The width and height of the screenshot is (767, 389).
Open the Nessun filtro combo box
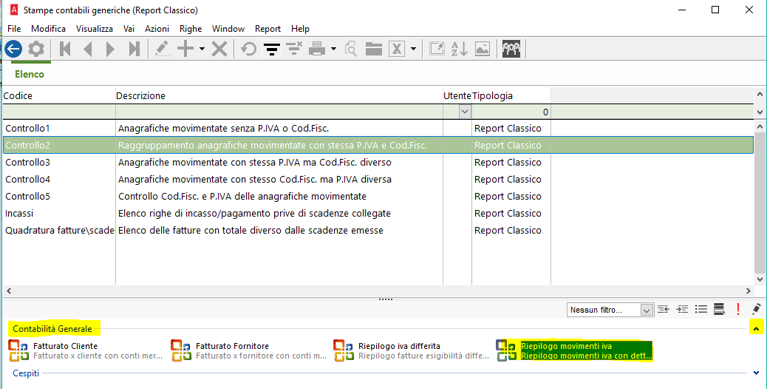pyautogui.click(x=610, y=310)
